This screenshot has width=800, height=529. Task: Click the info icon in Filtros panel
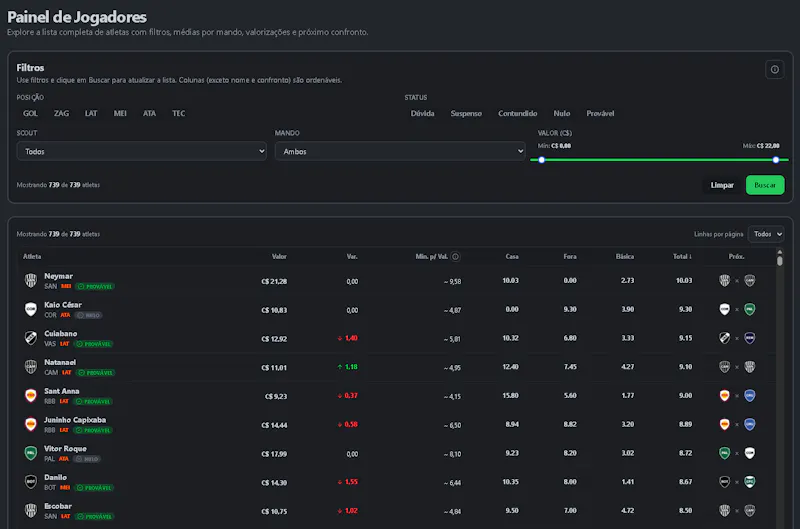pyautogui.click(x=774, y=69)
